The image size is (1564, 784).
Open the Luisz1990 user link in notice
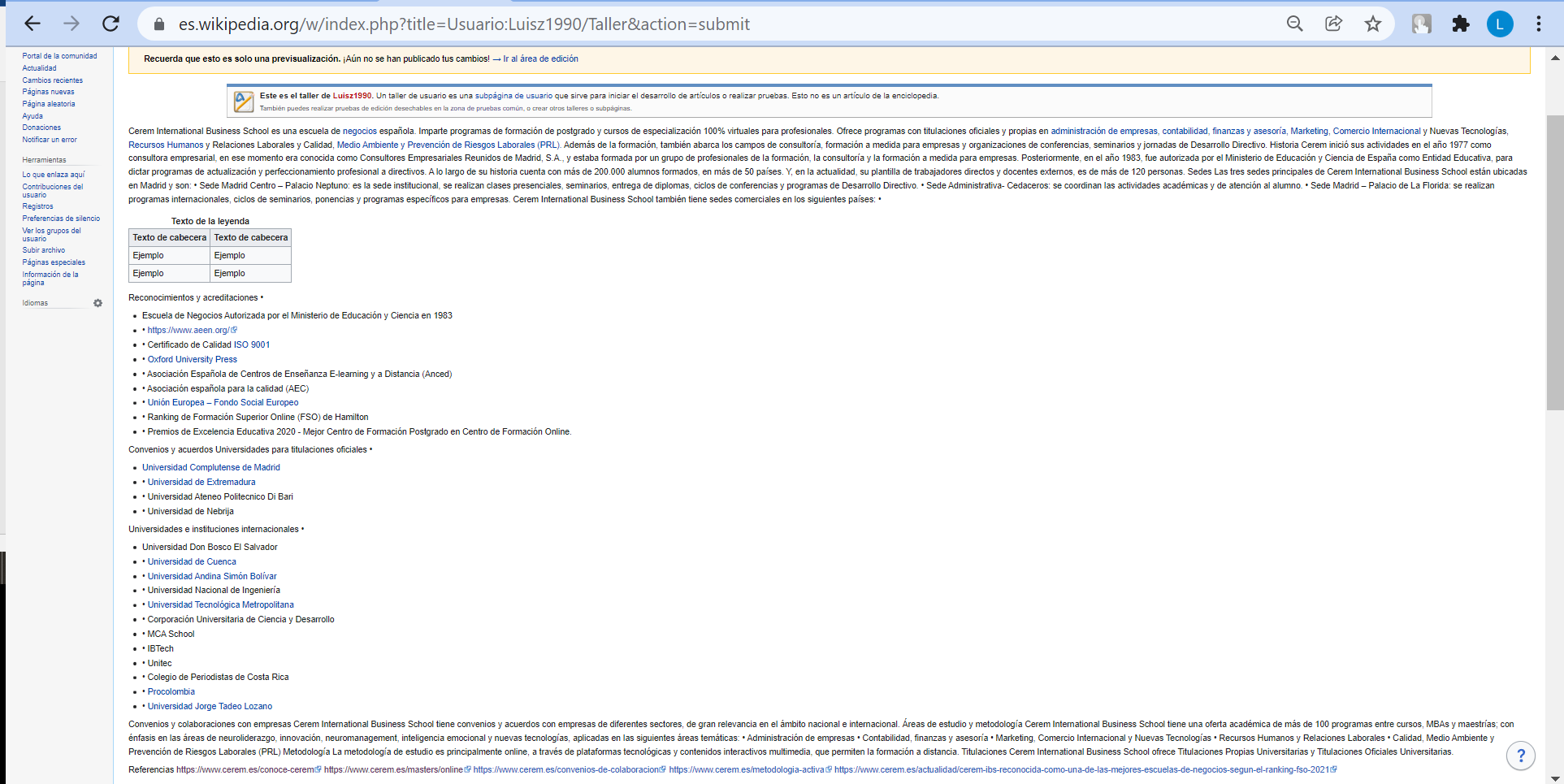pos(352,96)
